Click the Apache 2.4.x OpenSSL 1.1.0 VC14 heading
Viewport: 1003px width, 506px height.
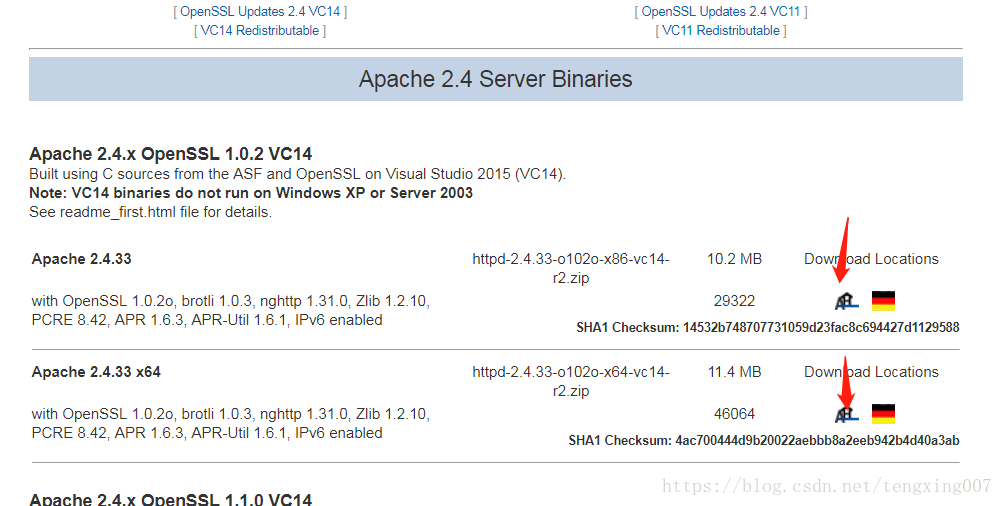[171, 499]
